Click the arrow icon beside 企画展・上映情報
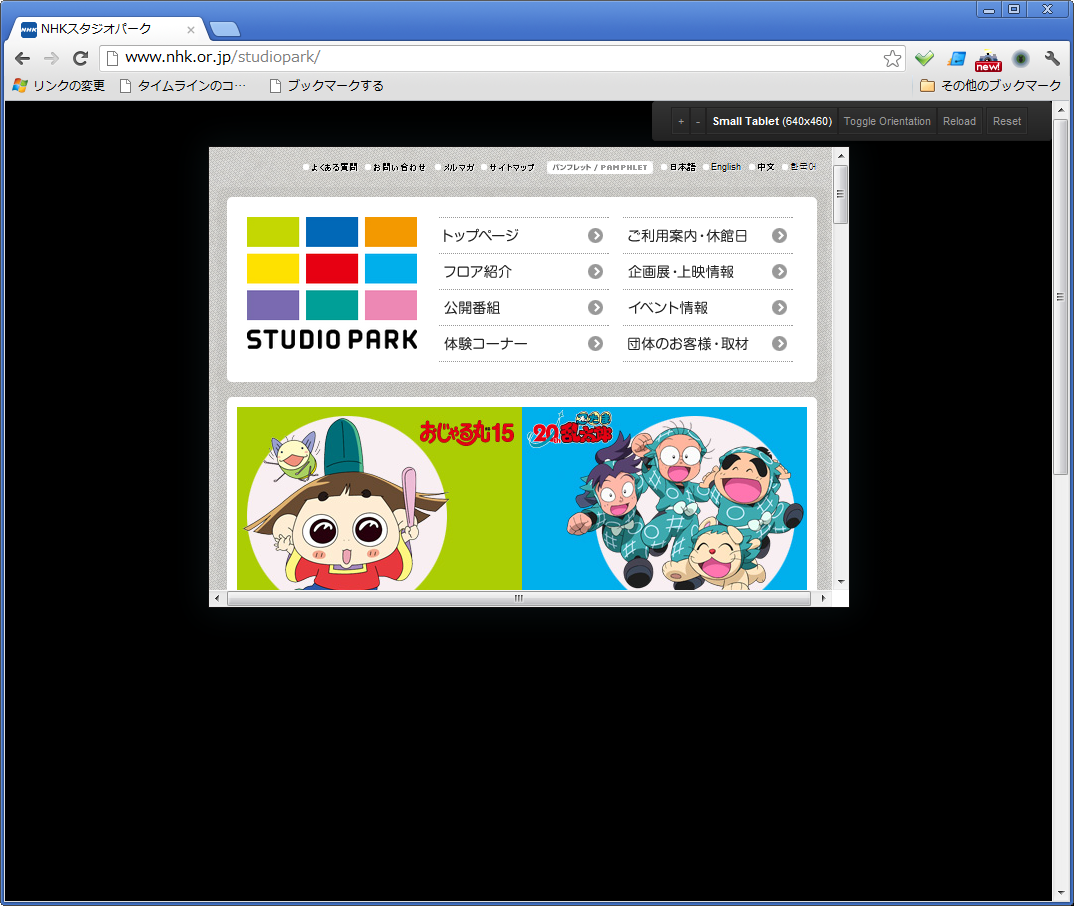Image resolution: width=1074 pixels, height=906 pixels. point(779,272)
